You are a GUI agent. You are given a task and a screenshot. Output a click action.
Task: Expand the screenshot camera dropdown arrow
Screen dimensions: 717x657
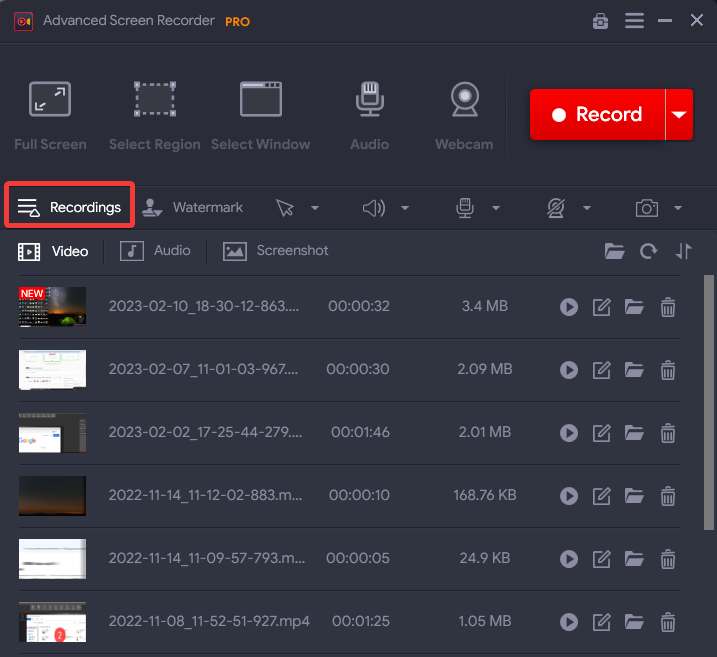[678, 208]
